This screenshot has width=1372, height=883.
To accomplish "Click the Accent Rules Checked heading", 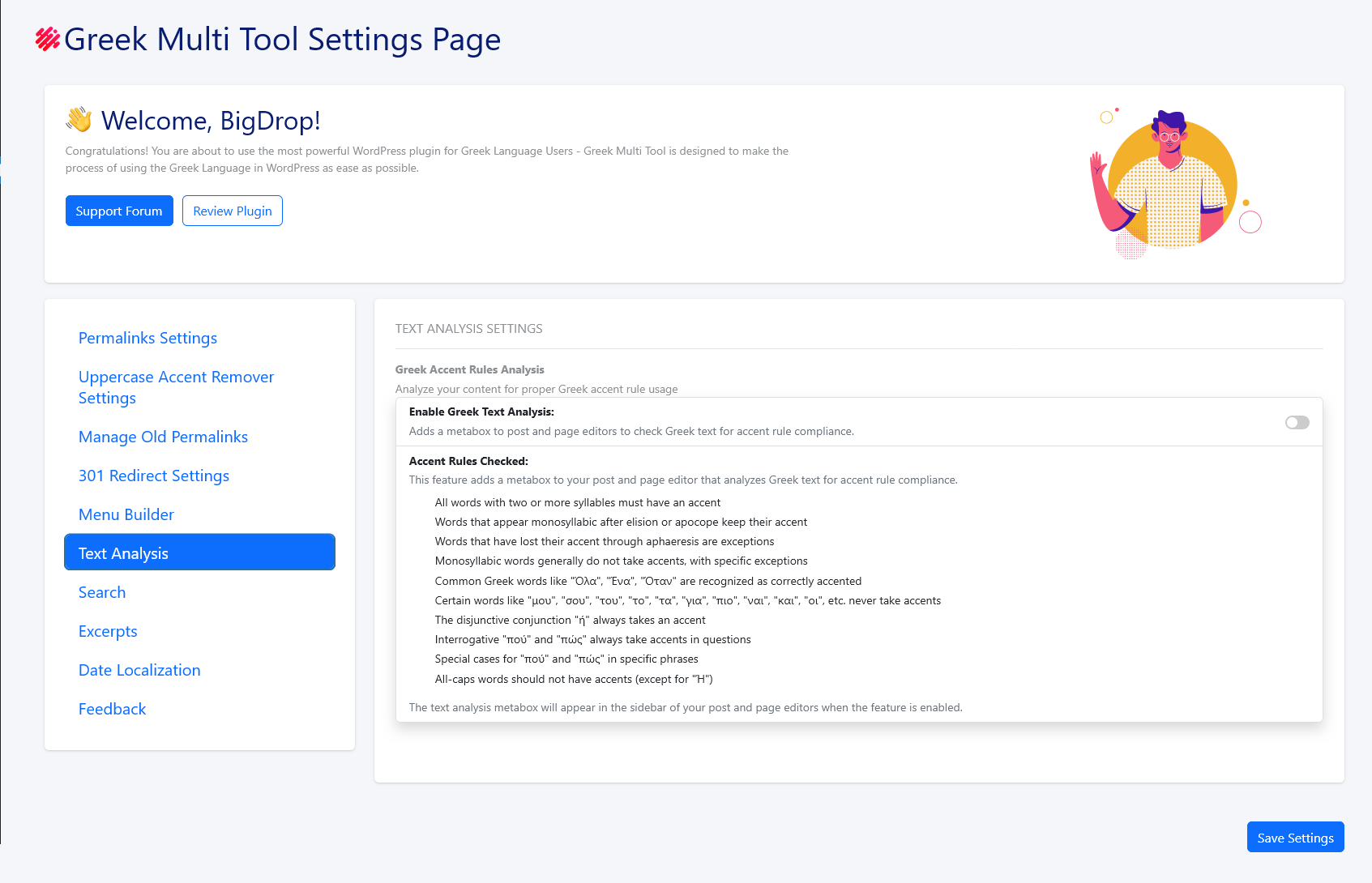I will coord(468,461).
